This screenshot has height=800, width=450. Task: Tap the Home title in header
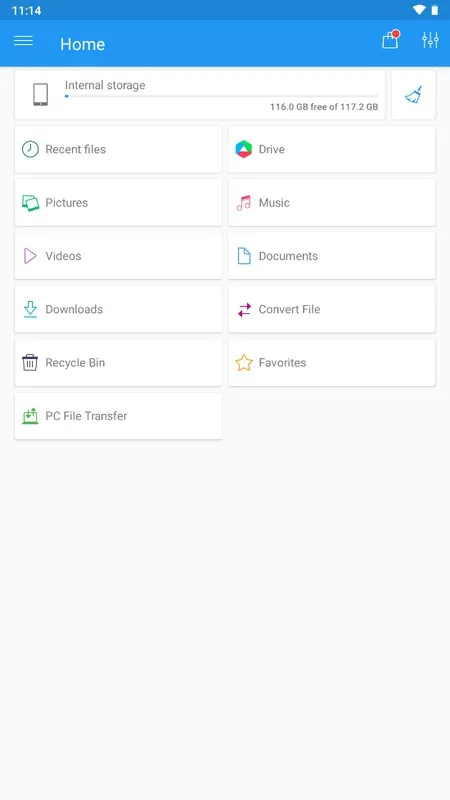tap(83, 44)
